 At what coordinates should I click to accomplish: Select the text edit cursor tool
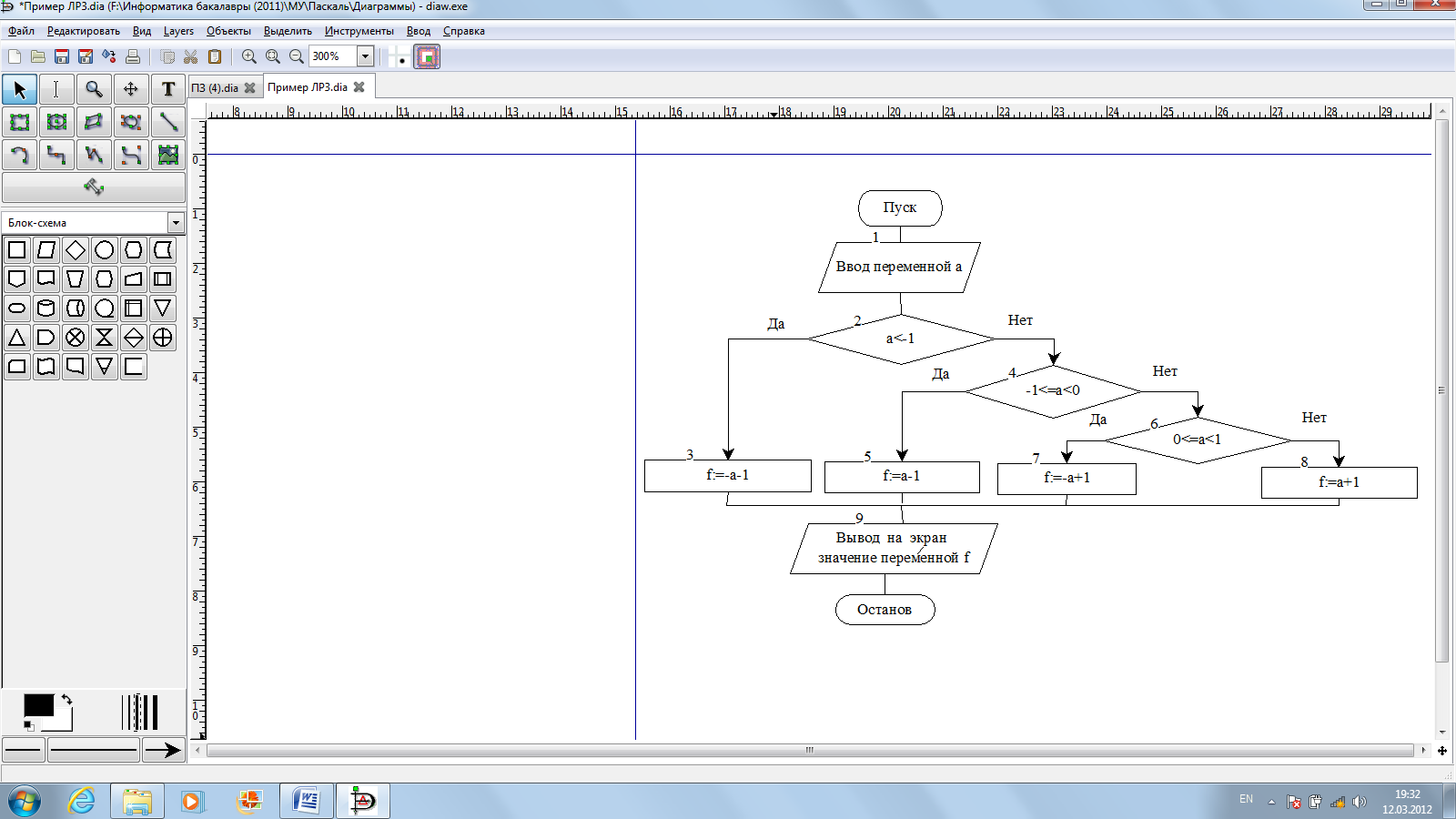(56, 89)
